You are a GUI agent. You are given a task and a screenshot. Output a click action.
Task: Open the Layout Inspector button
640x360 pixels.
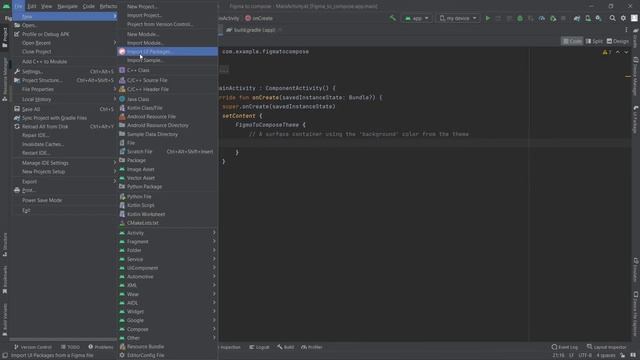pyautogui.click(x=607, y=347)
